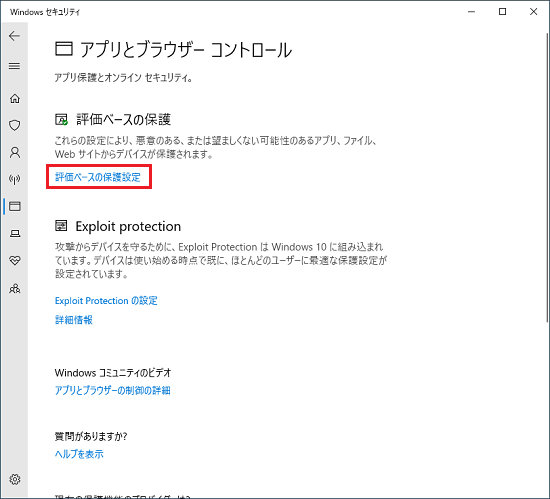Click Windows コミュニティのビデオ text
The height and width of the screenshot is (499, 550).
113,372
